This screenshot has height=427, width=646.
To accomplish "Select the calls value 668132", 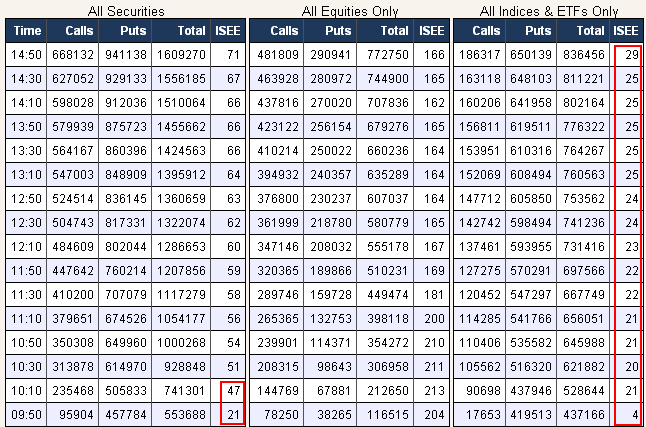I will point(73,54).
